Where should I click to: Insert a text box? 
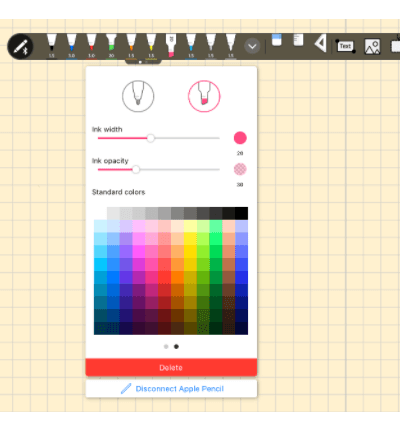tap(345, 46)
